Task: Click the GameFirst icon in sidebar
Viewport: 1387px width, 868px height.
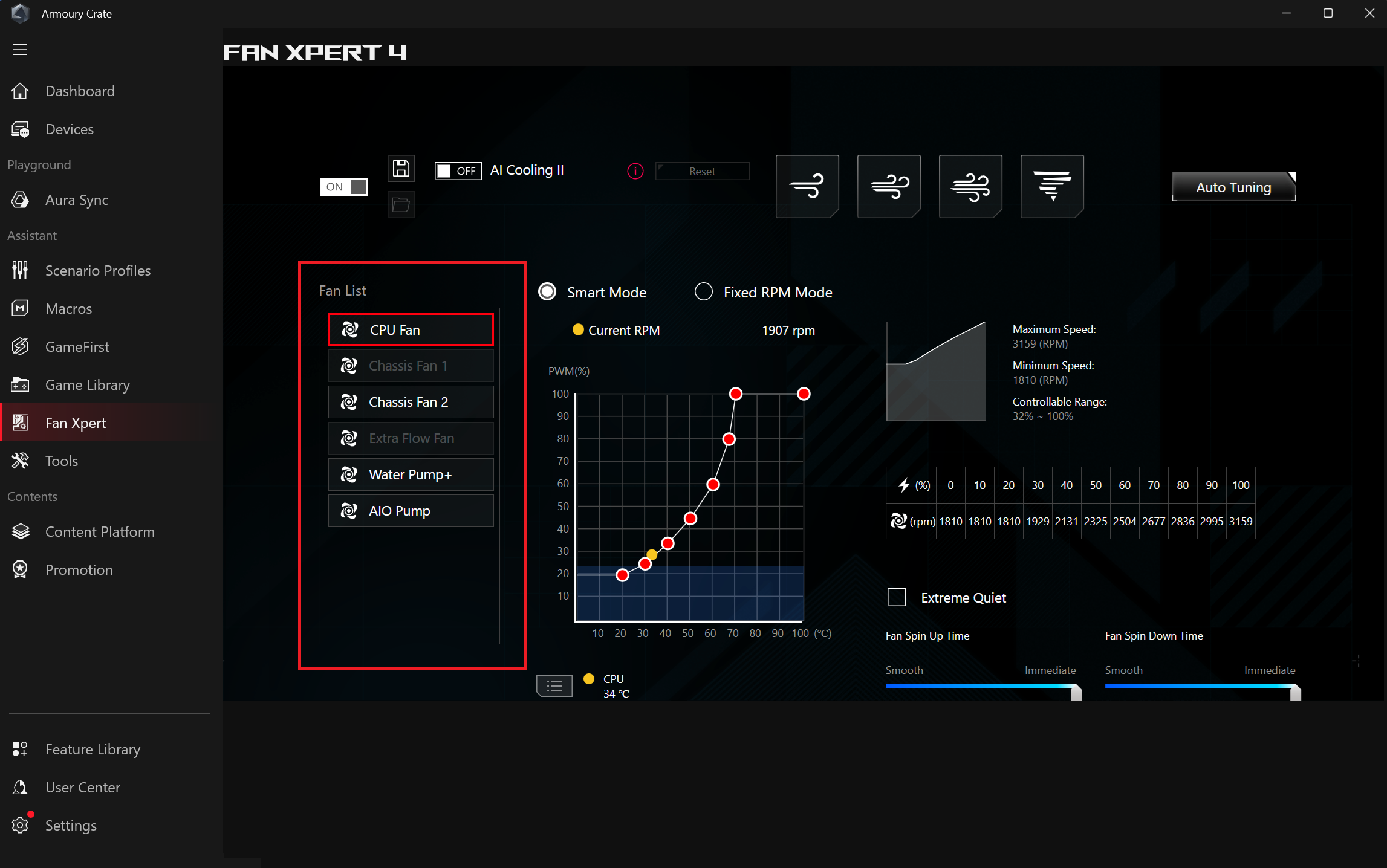Action: [x=20, y=346]
